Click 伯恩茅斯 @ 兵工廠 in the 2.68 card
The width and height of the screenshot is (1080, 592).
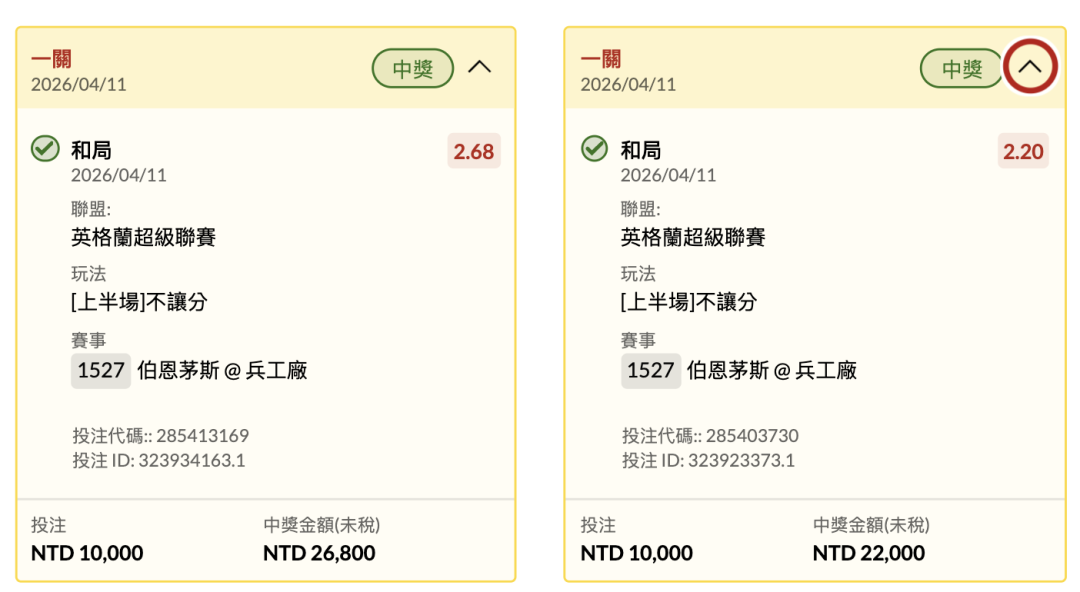click(223, 371)
